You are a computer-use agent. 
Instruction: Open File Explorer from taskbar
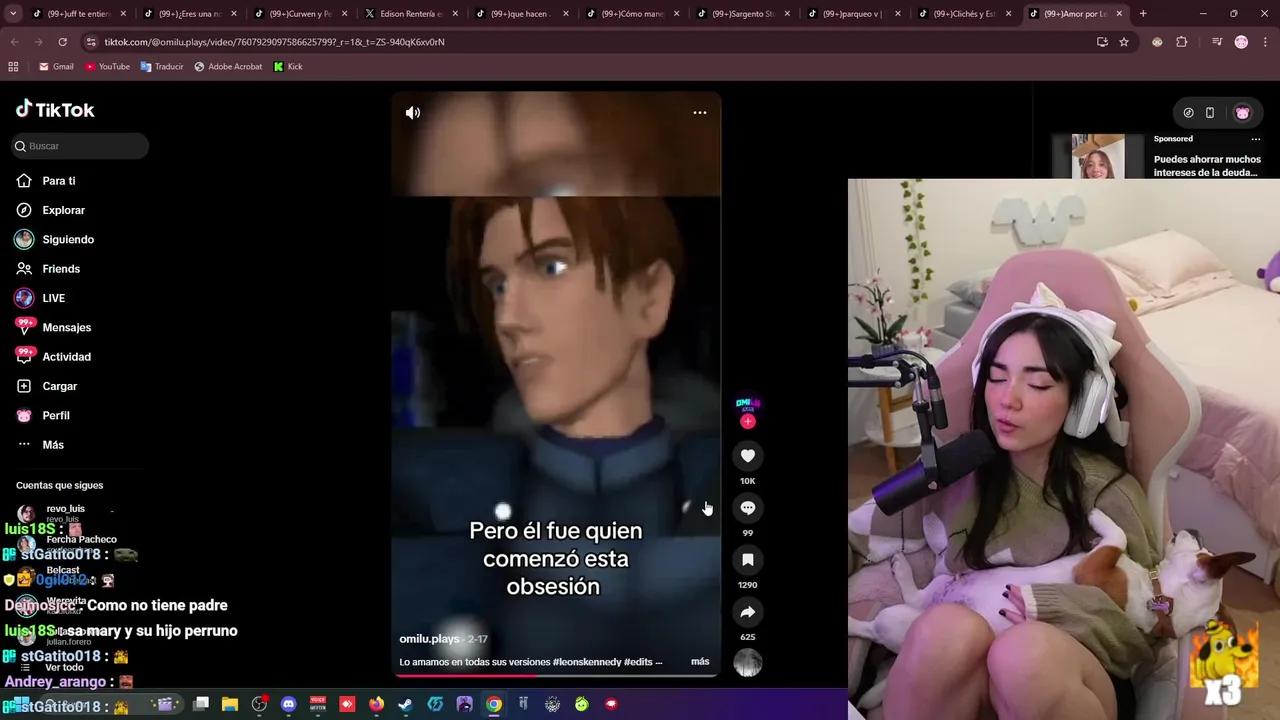tap(230, 704)
